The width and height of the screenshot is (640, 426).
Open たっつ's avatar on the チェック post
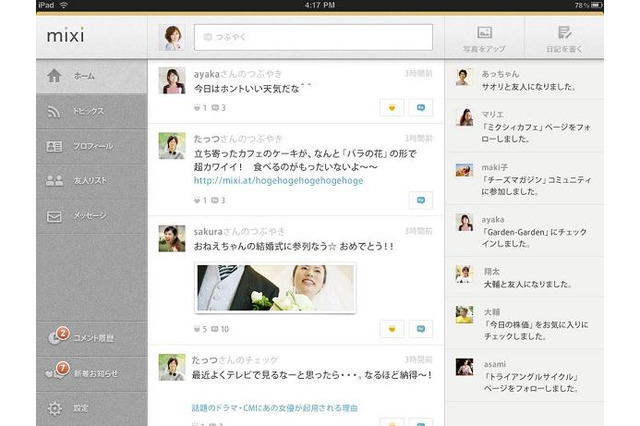click(172, 367)
